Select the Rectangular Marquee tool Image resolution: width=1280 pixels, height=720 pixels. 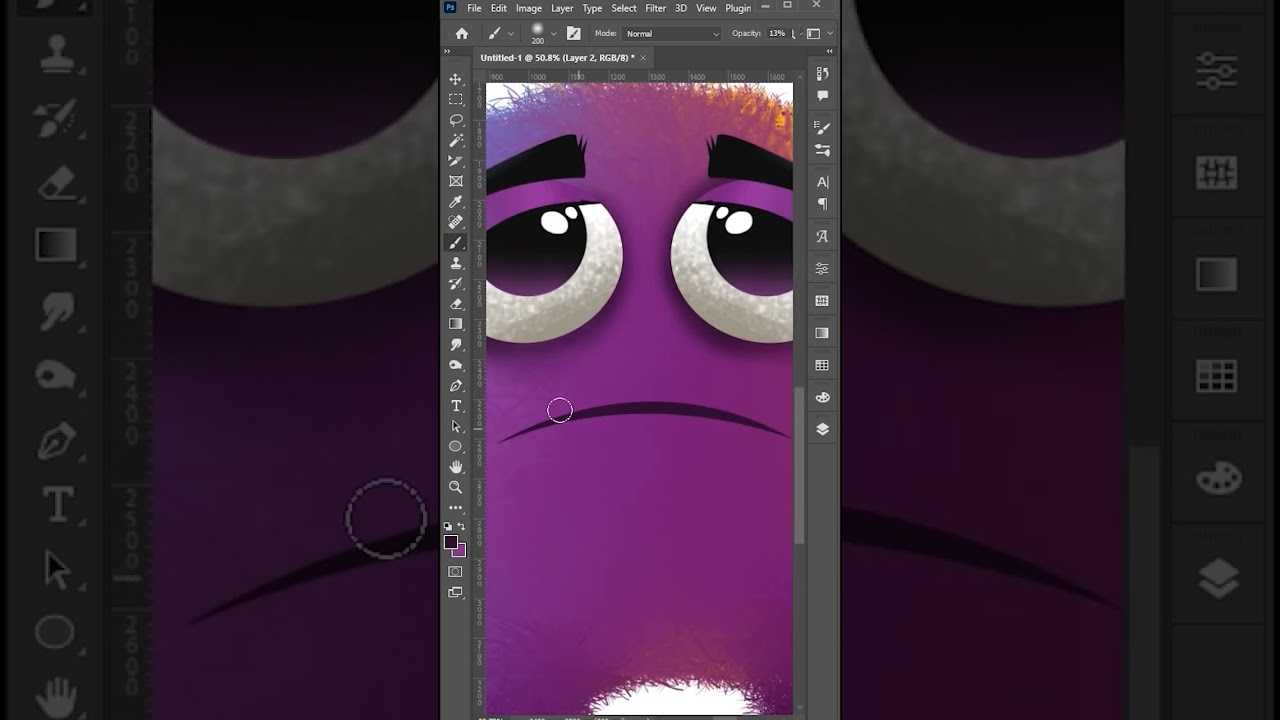pyautogui.click(x=456, y=99)
